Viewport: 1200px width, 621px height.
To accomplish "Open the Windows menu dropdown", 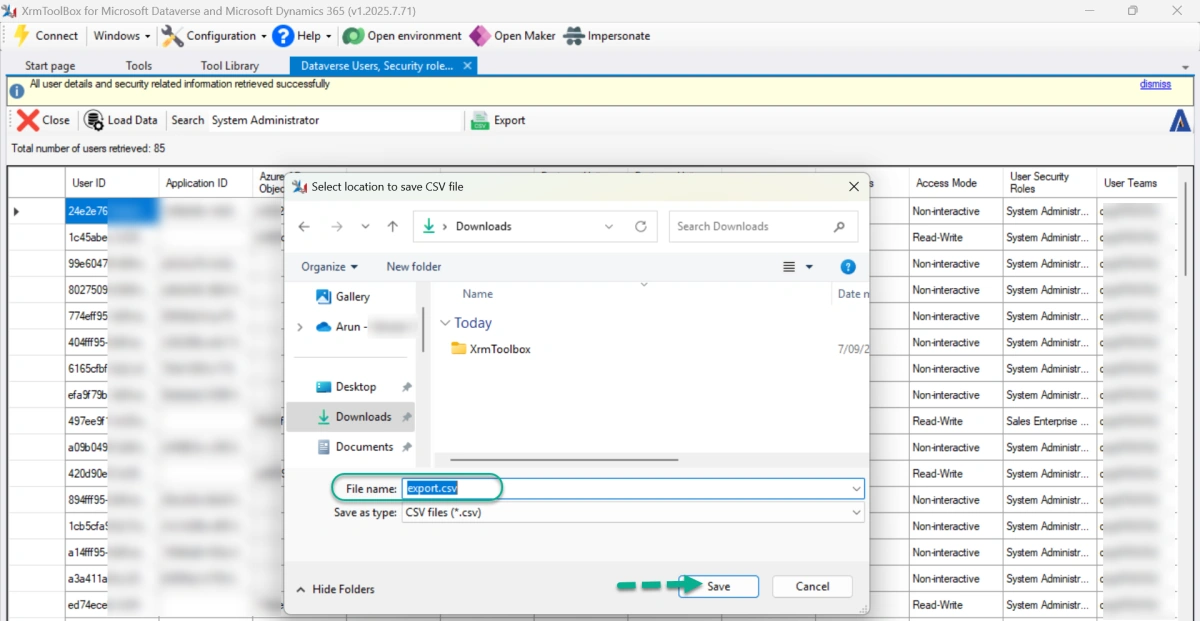I will (122, 36).
